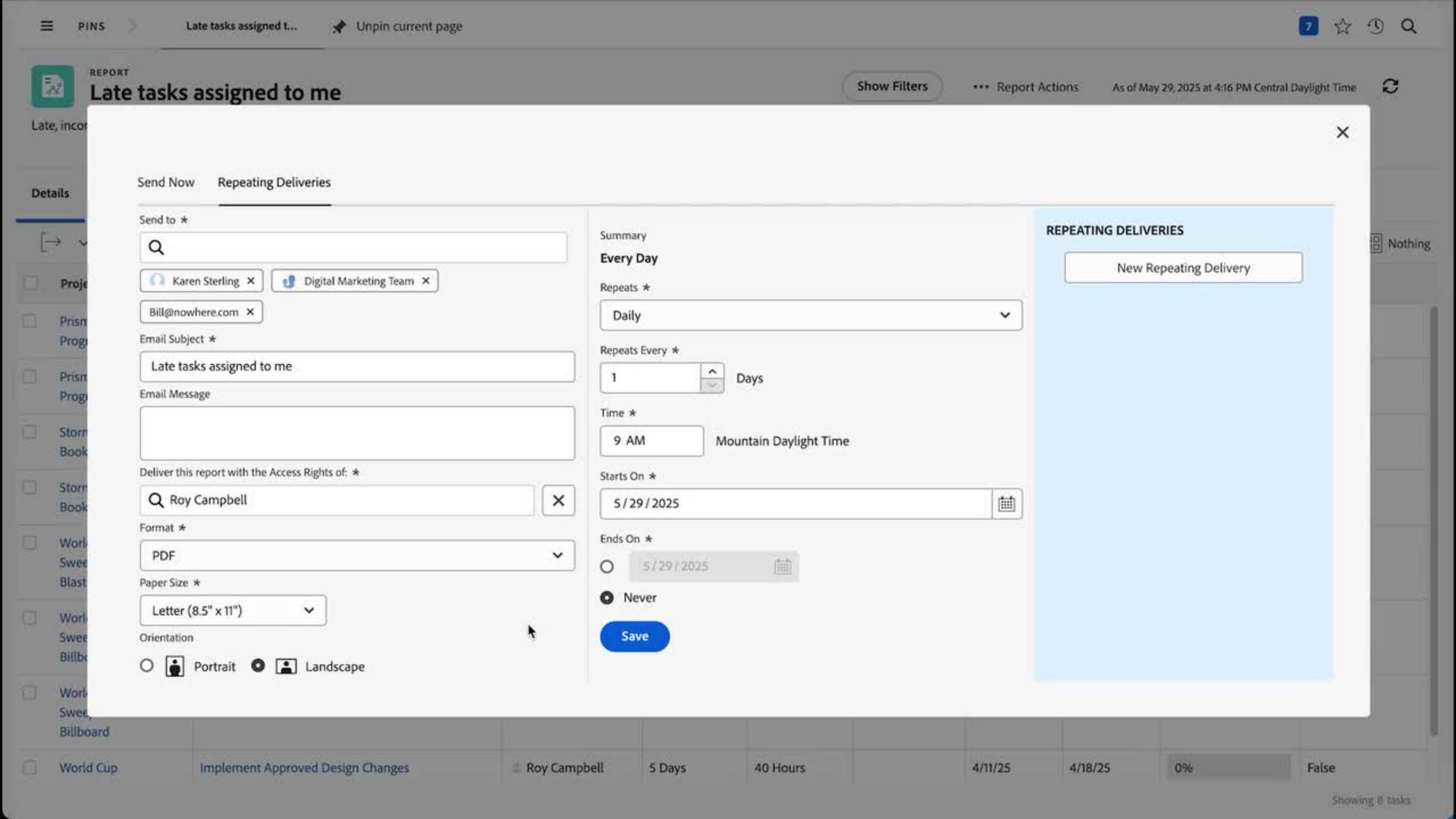
Task: Refresh the report data
Action: pos(1391,86)
